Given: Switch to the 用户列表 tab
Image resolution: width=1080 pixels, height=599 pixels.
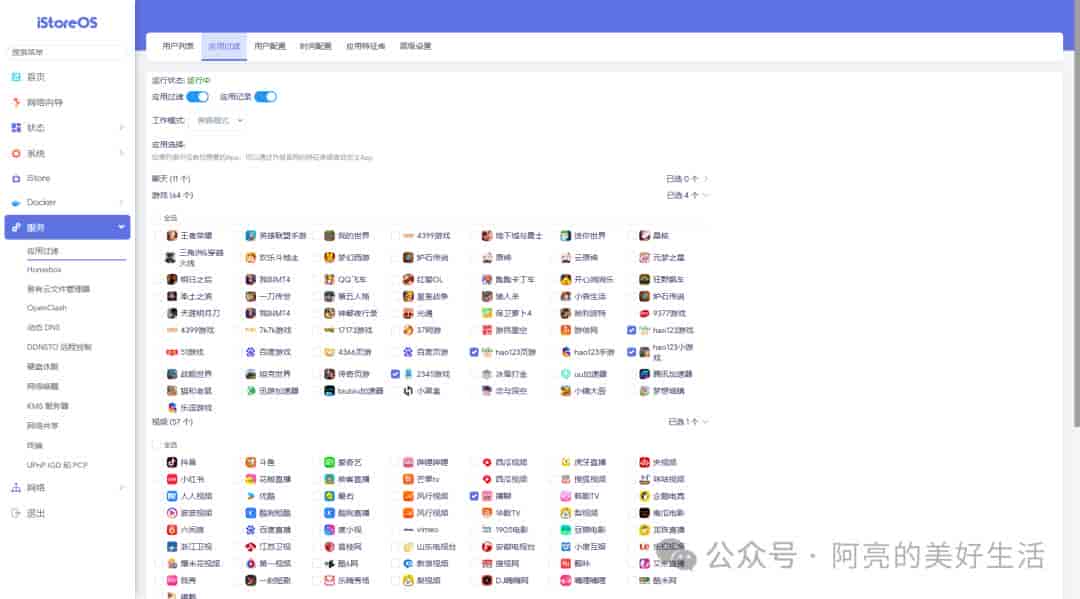Looking at the screenshot, I should tap(178, 46).
